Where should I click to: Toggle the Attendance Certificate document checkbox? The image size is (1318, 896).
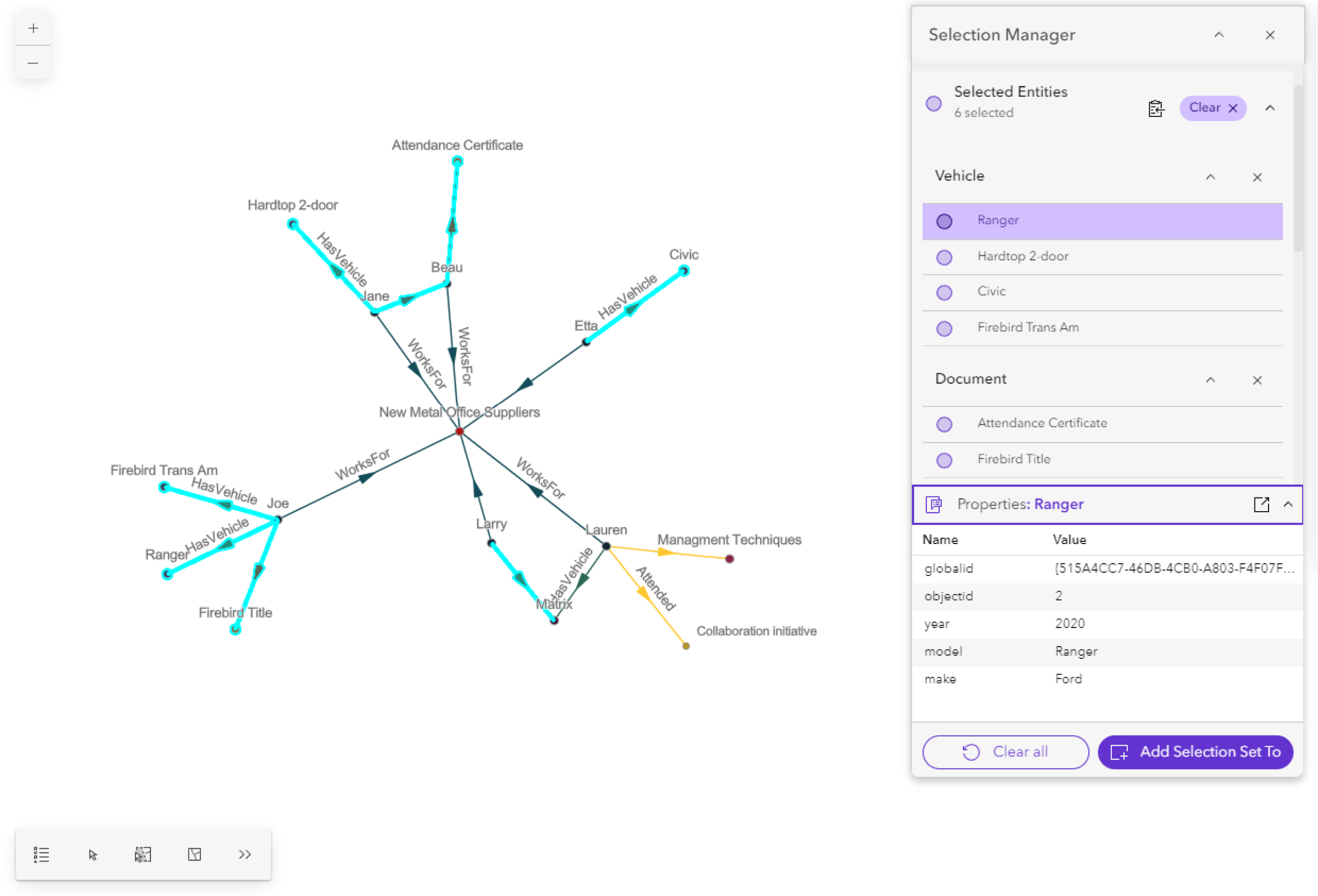click(x=943, y=423)
